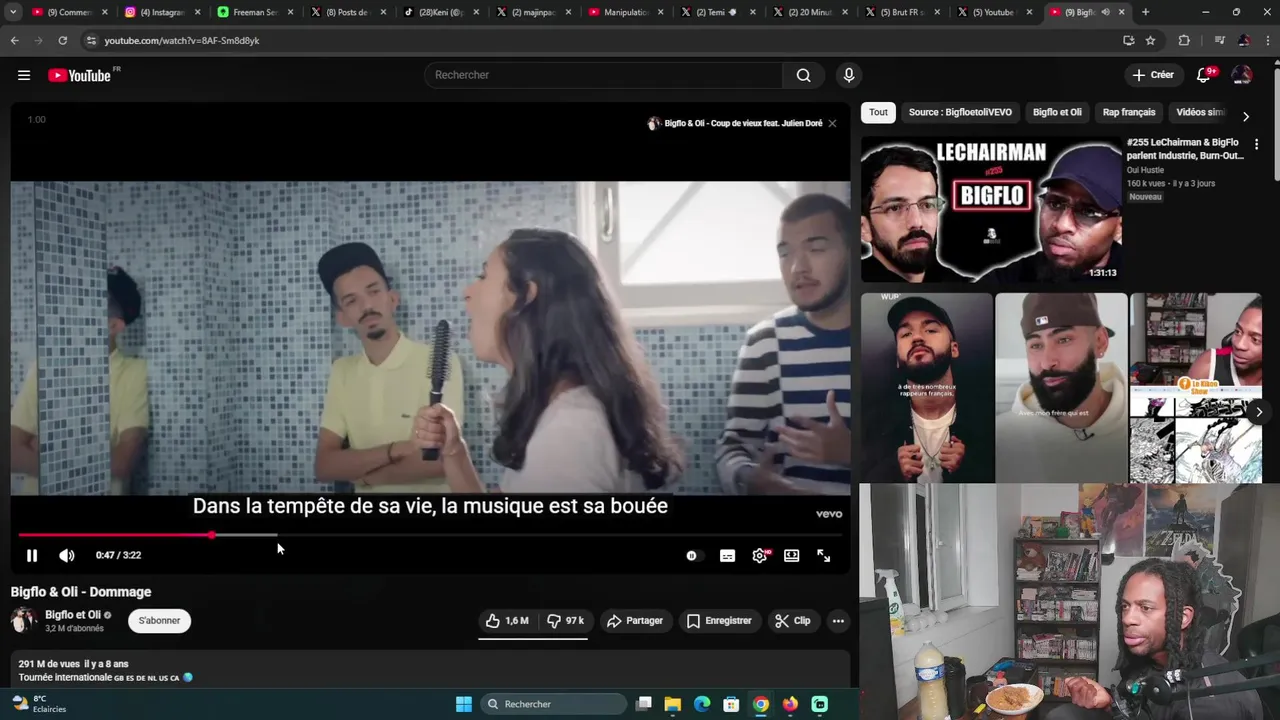Open a new browser tab
The image size is (1280, 720).
coord(1145,12)
